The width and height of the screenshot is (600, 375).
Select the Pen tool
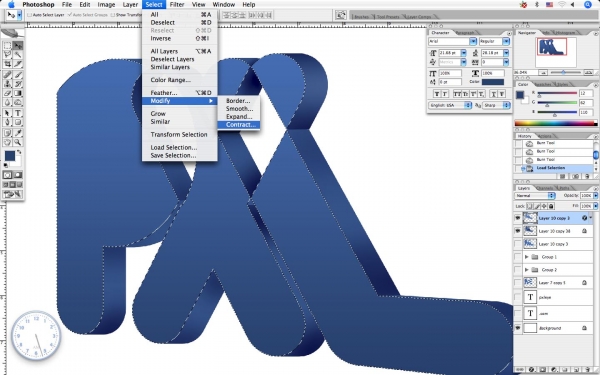coord(7,122)
